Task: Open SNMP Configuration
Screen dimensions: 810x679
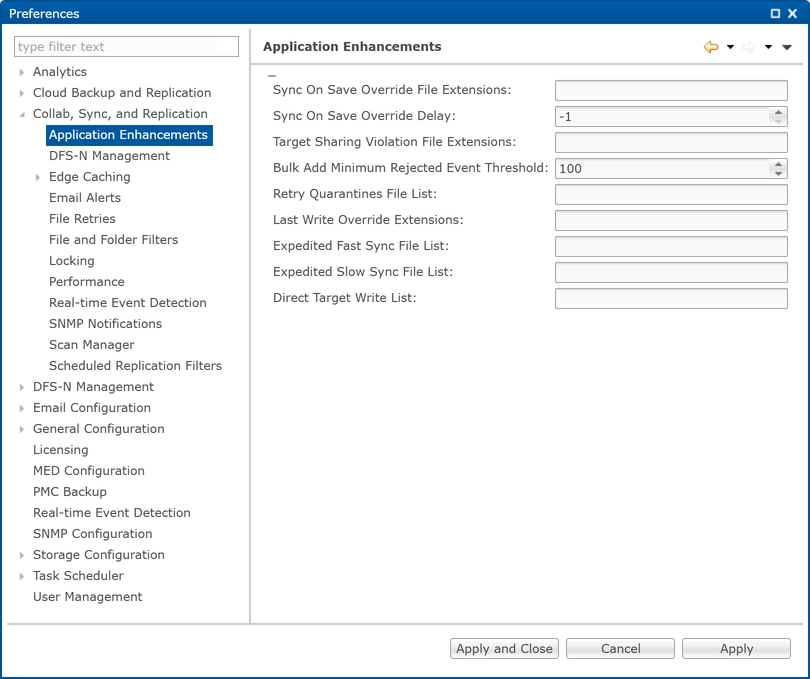Action: [92, 534]
